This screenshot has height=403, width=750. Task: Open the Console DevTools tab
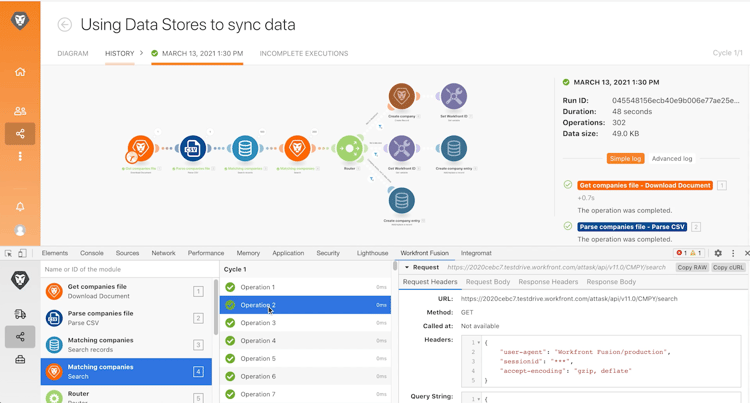[x=92, y=253]
